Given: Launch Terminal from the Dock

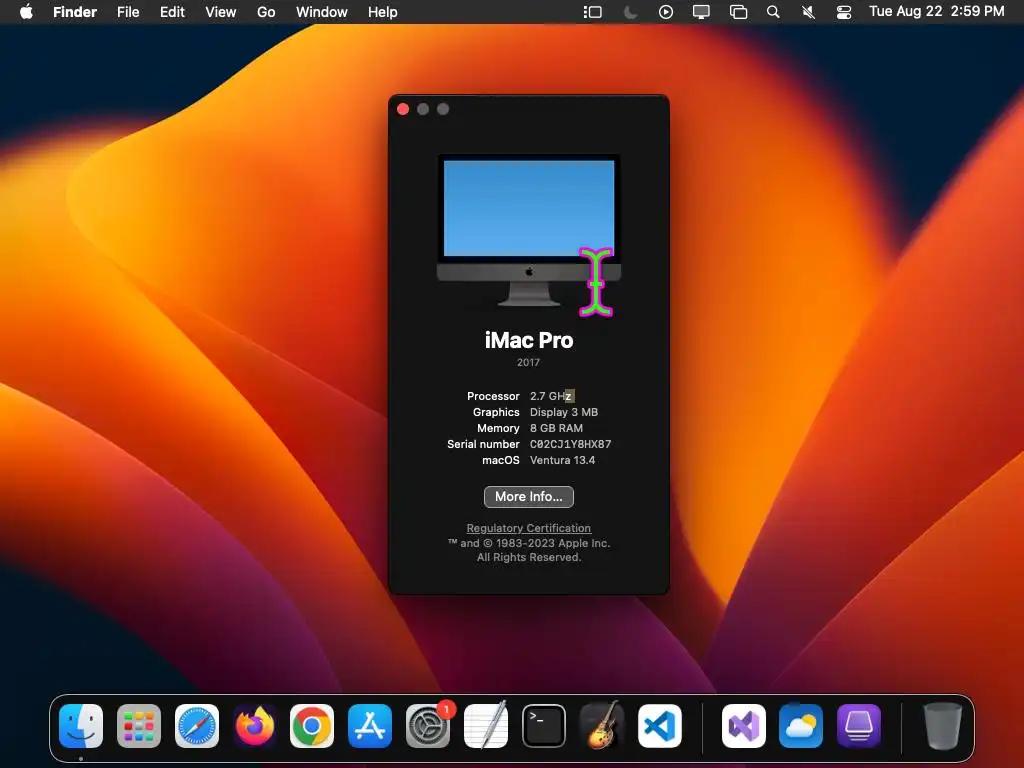Looking at the screenshot, I should click(x=543, y=726).
